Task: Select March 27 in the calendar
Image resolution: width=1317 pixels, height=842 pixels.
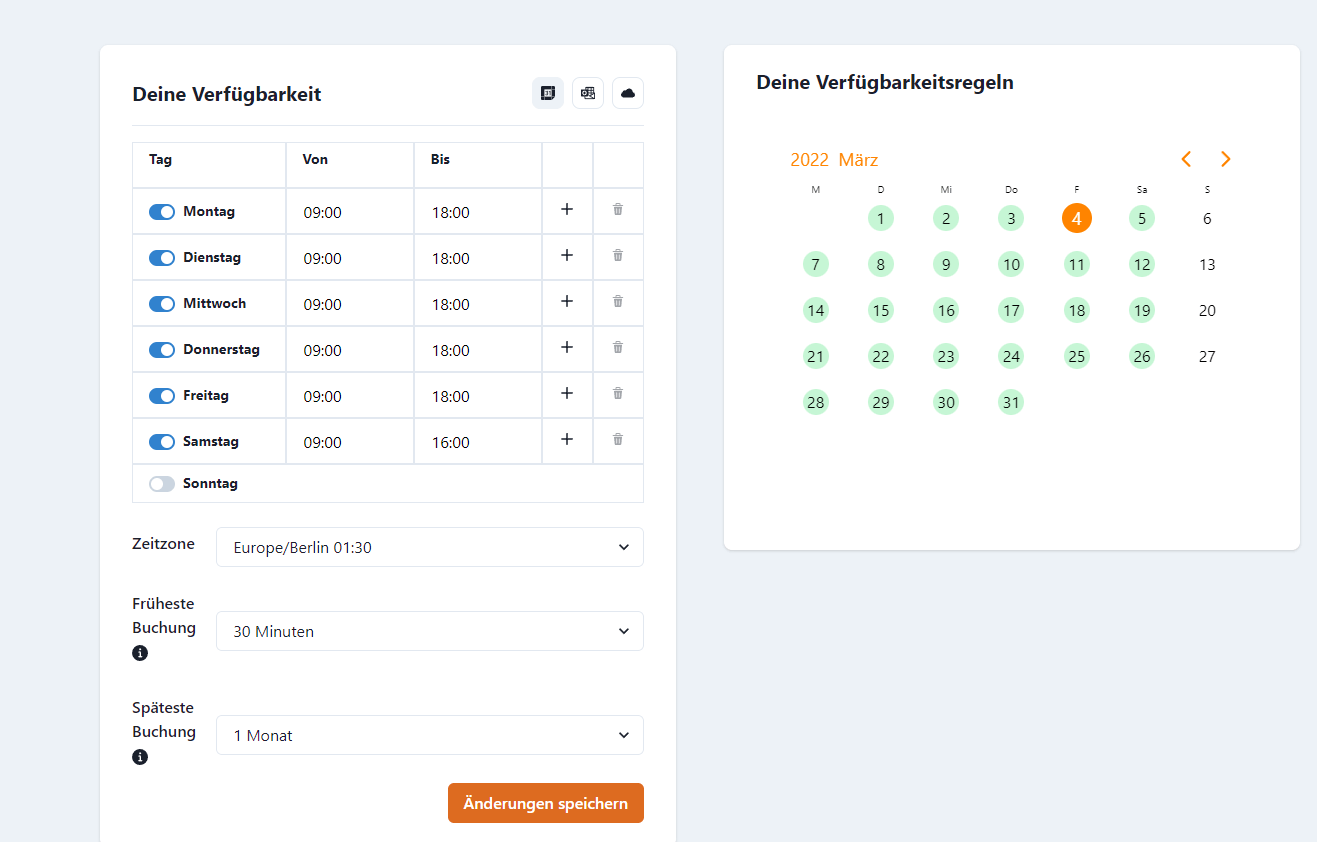Action: tap(1207, 356)
